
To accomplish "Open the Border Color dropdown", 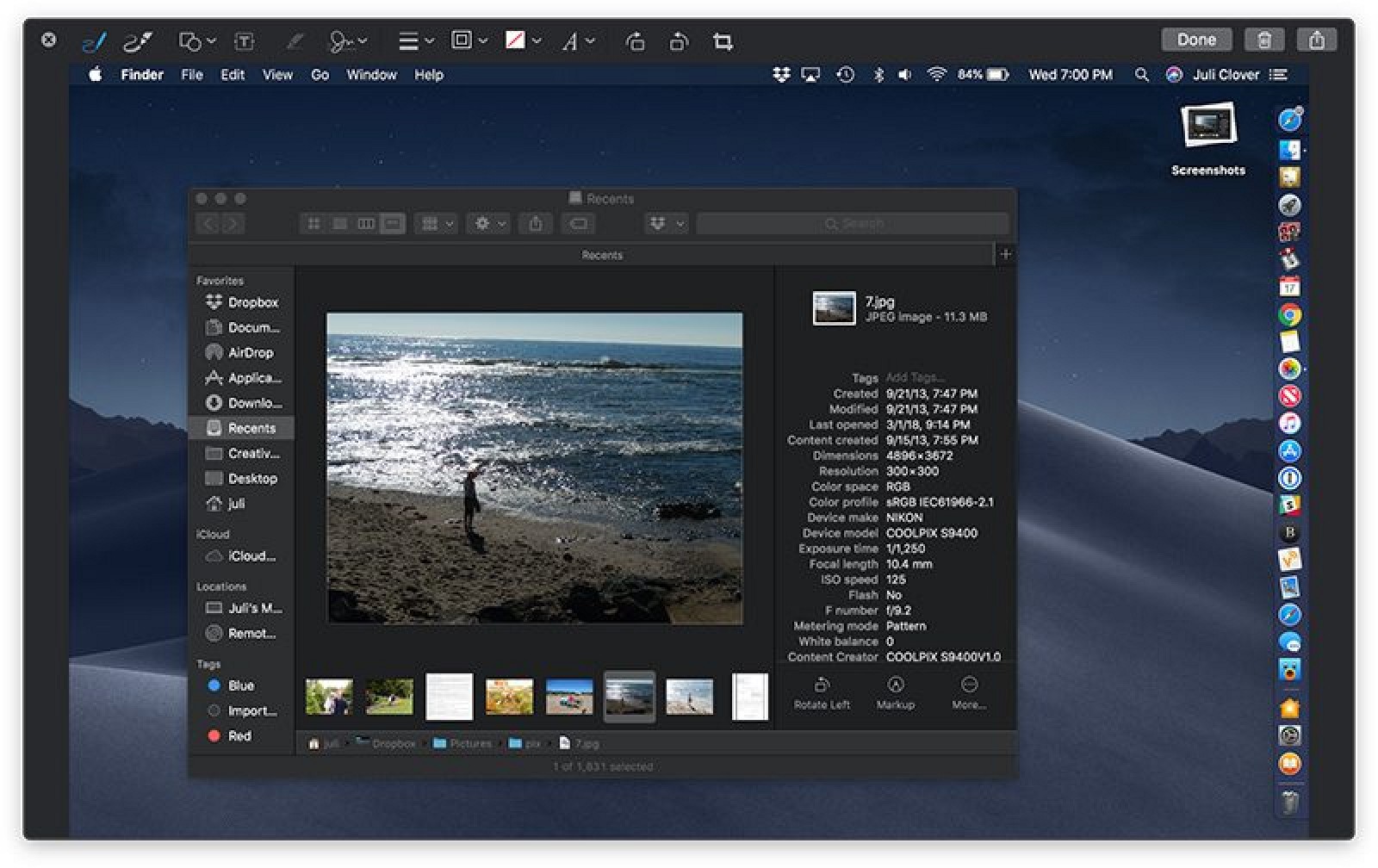I will [470, 40].
